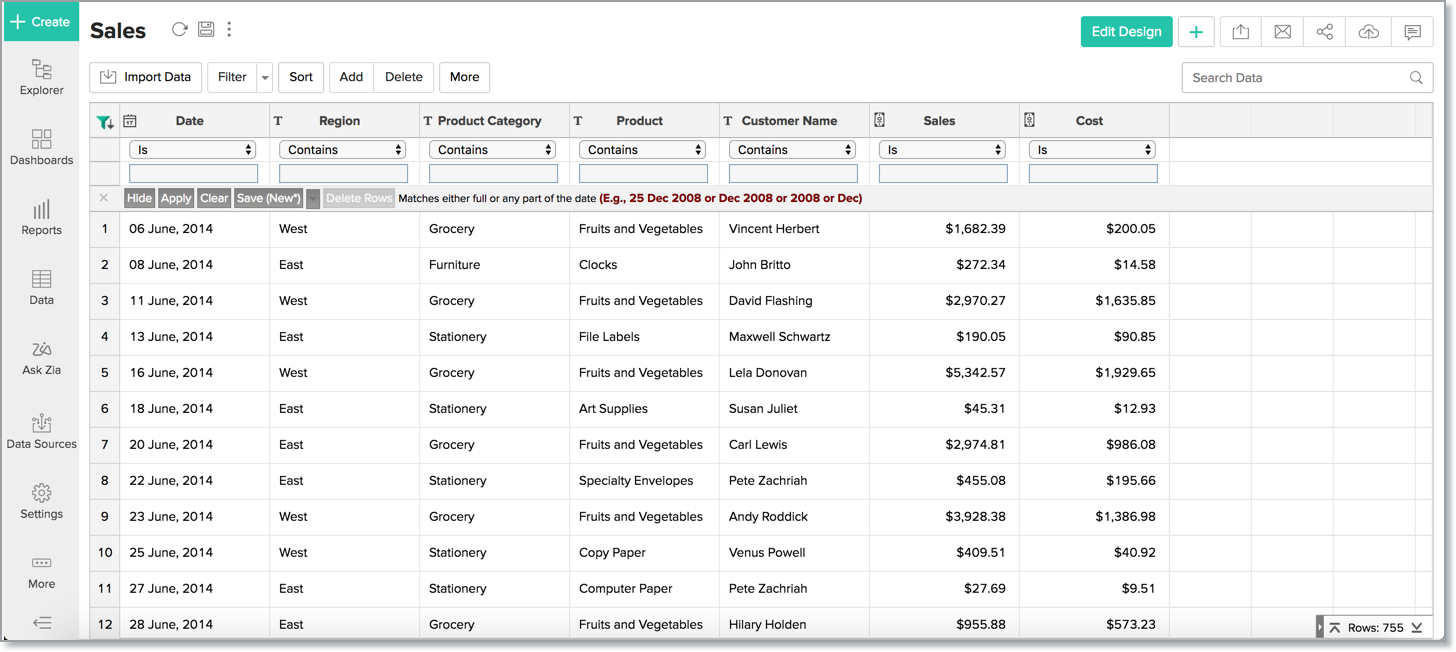The height and width of the screenshot is (652, 1456).
Task: Toggle the green filter icon in table header
Action: pyautogui.click(x=104, y=122)
